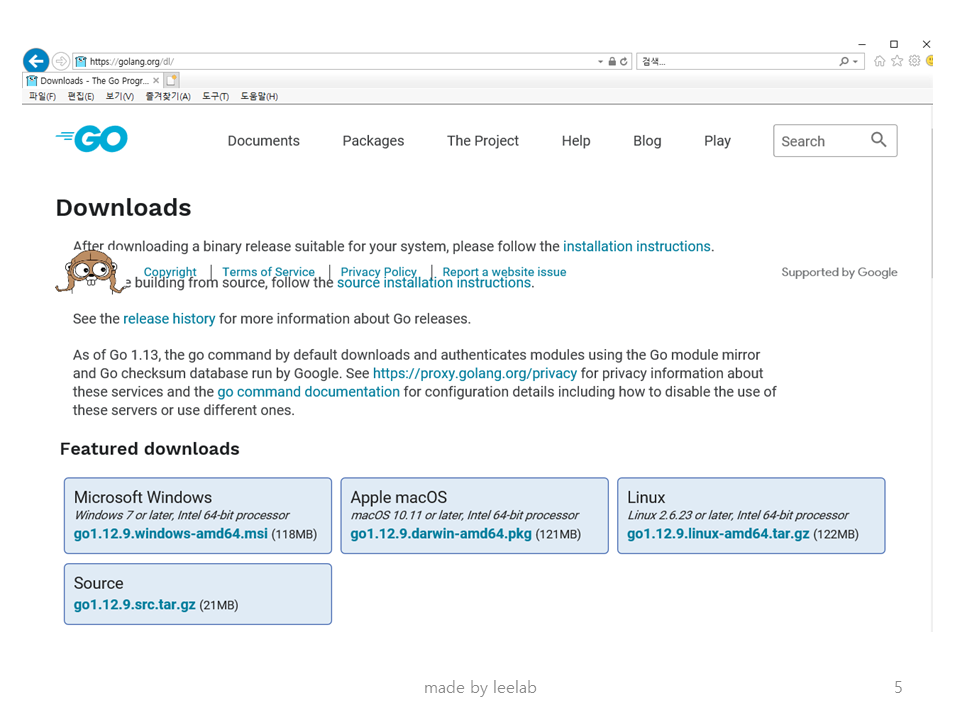
Task: Open the Documents nav link
Action: click(x=264, y=141)
